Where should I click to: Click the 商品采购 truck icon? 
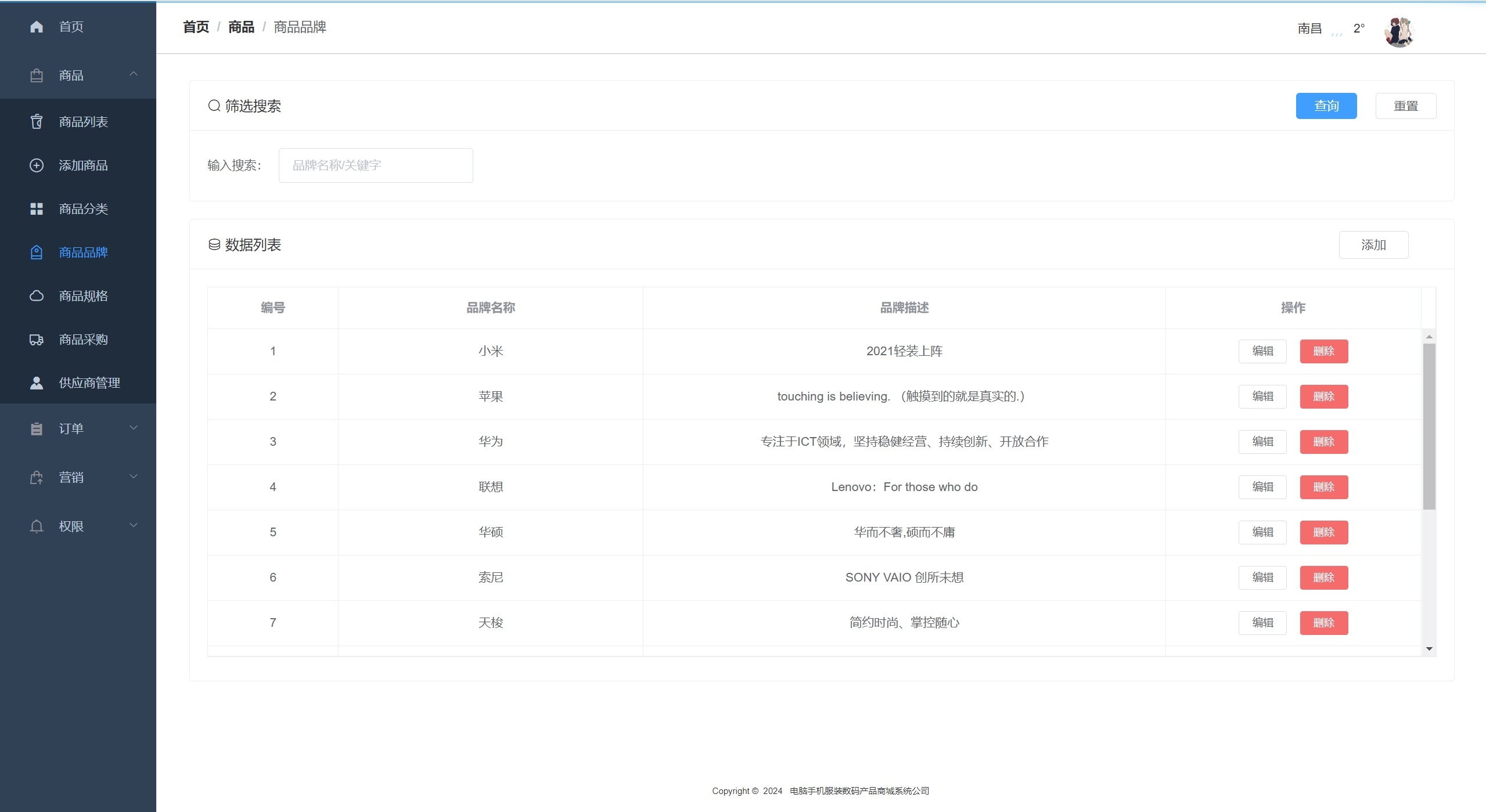pyautogui.click(x=37, y=340)
